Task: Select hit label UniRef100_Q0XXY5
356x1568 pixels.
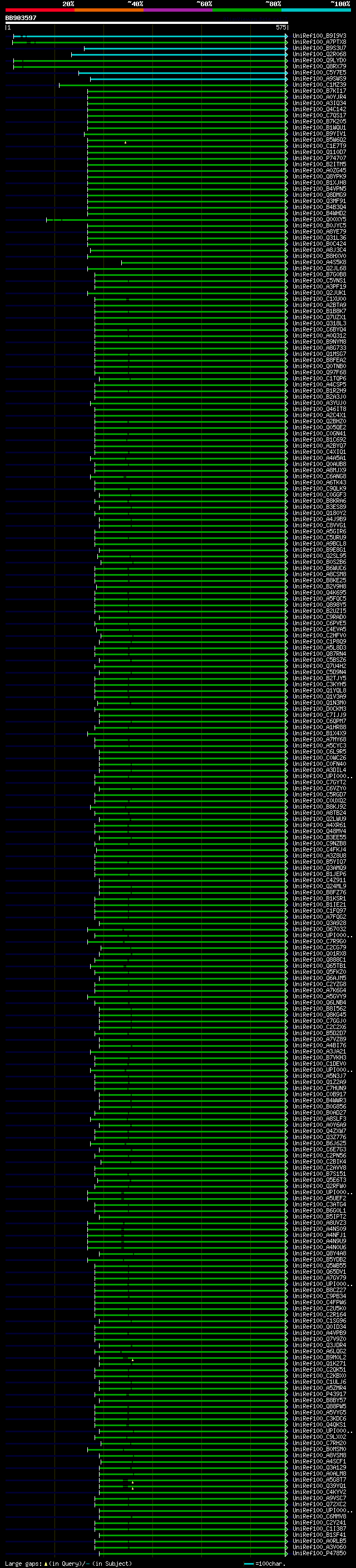Action: click(x=319, y=219)
